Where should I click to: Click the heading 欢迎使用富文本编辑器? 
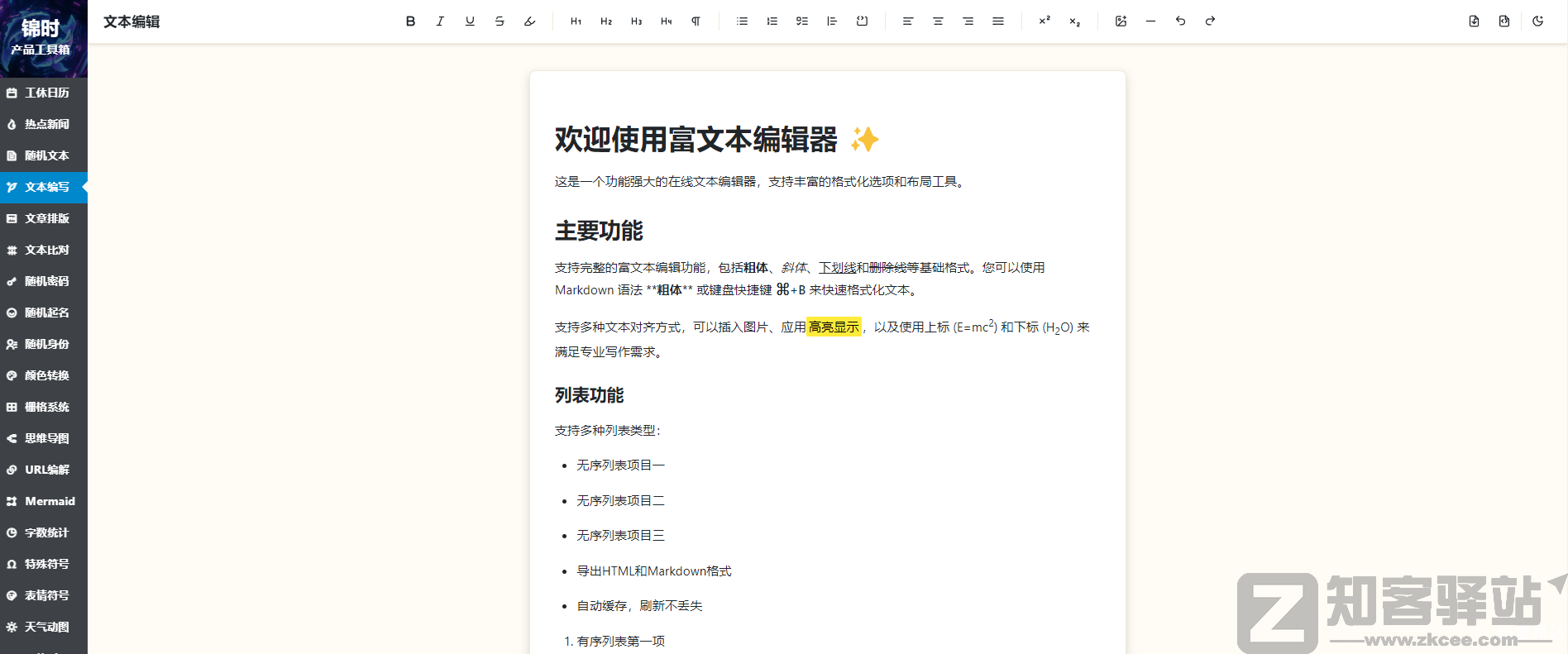click(696, 140)
